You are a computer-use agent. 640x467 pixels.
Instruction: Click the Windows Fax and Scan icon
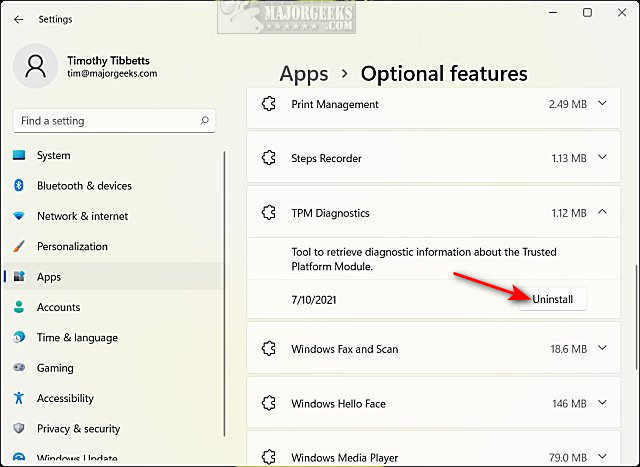tap(269, 349)
